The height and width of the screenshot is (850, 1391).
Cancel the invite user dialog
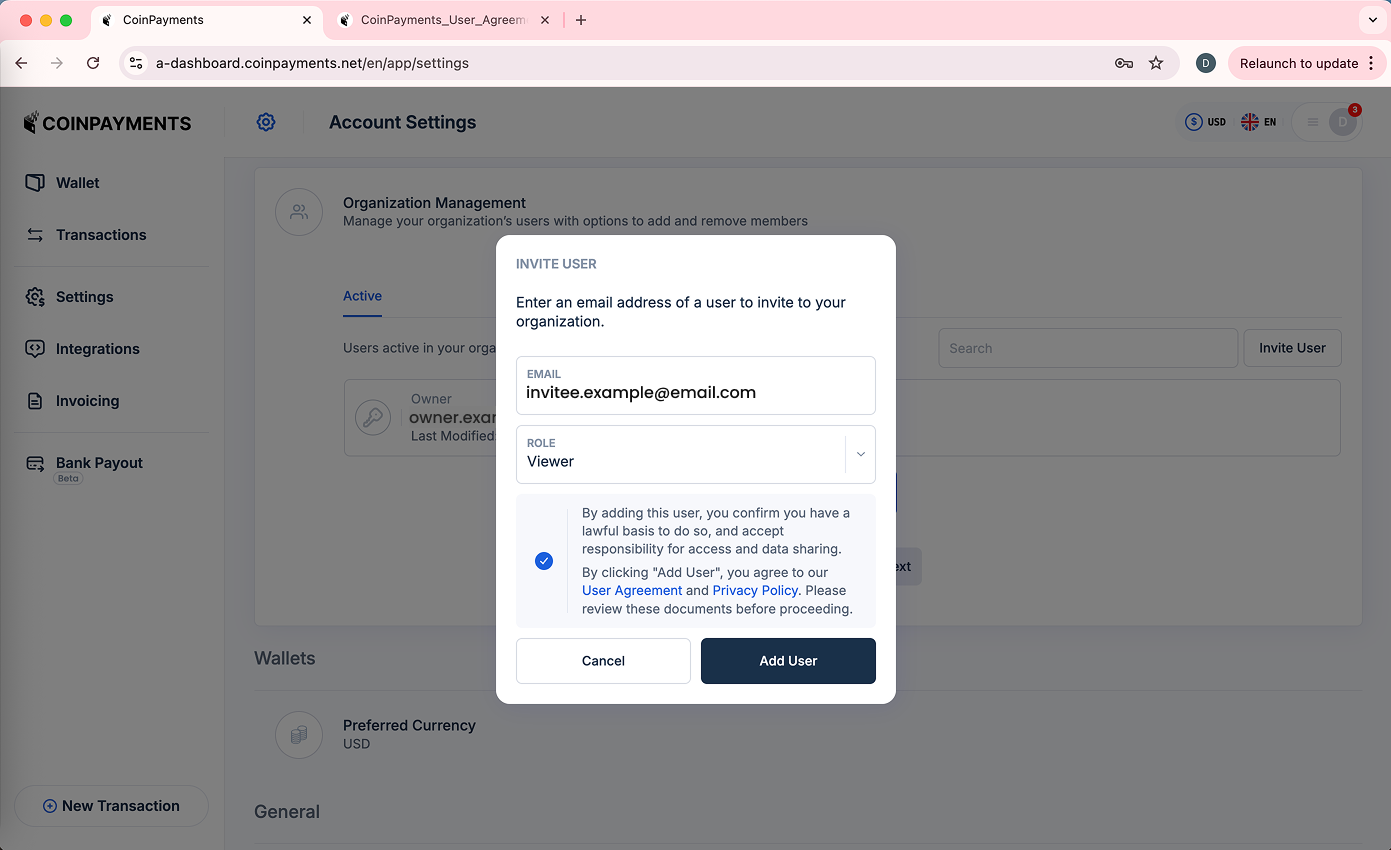coord(603,661)
